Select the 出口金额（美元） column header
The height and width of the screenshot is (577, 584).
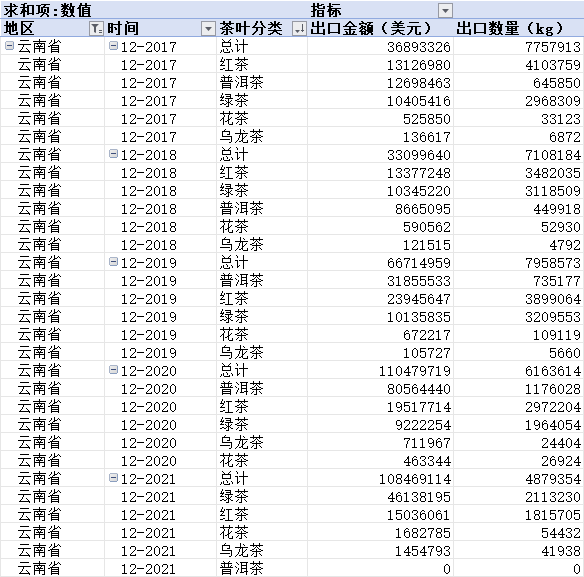click(371, 28)
